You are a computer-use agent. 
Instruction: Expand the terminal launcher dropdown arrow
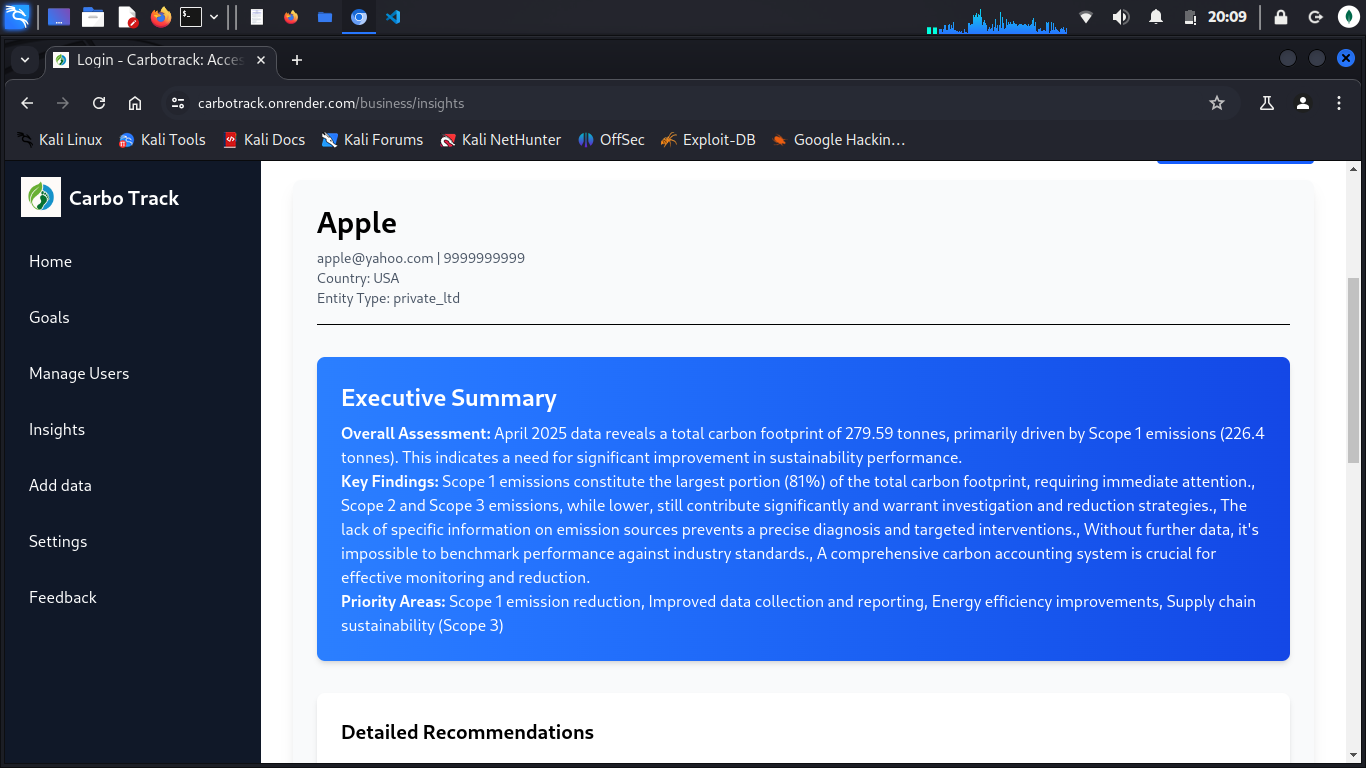click(213, 17)
